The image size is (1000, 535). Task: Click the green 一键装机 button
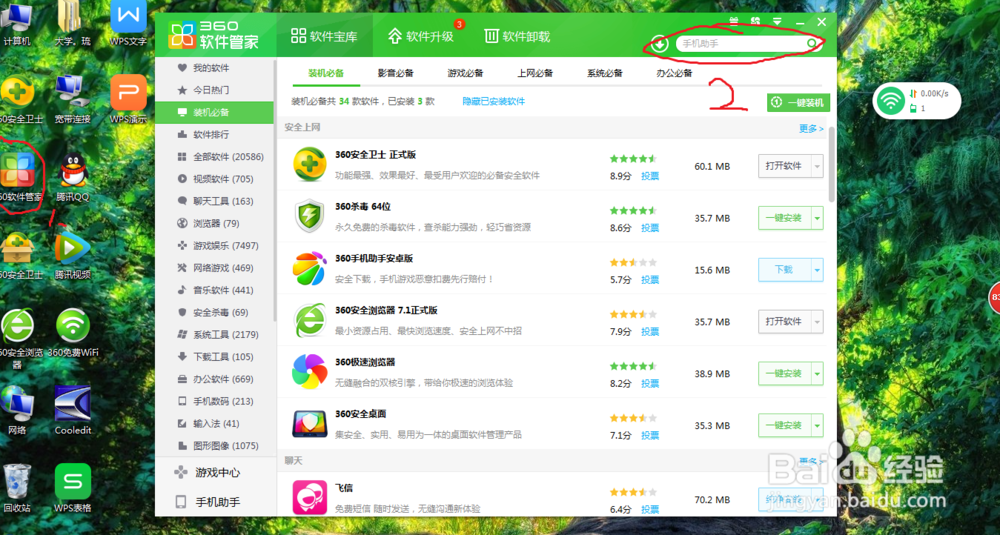(798, 102)
